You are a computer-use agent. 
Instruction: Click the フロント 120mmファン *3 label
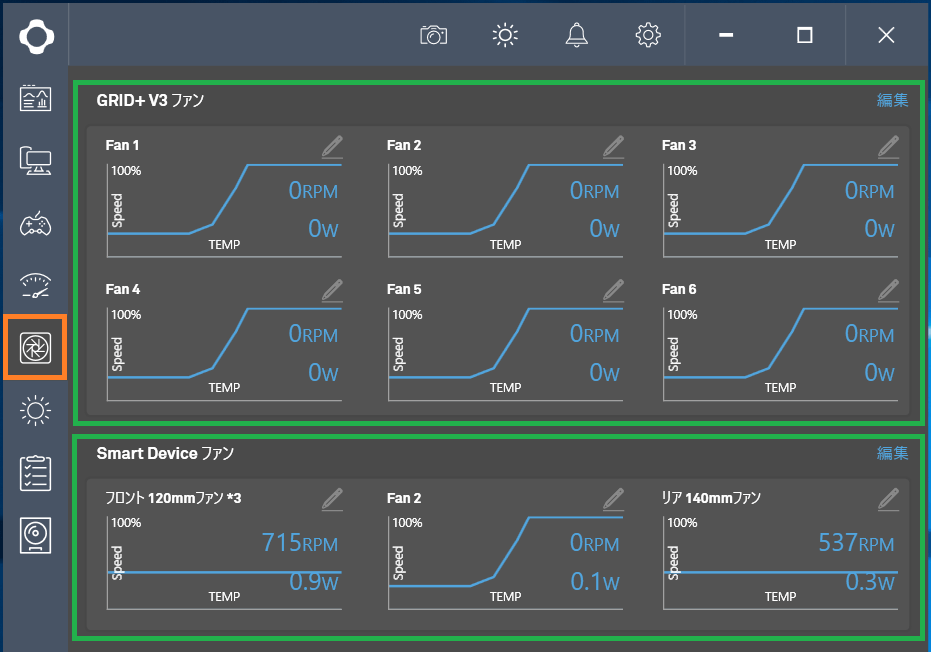tap(173, 498)
